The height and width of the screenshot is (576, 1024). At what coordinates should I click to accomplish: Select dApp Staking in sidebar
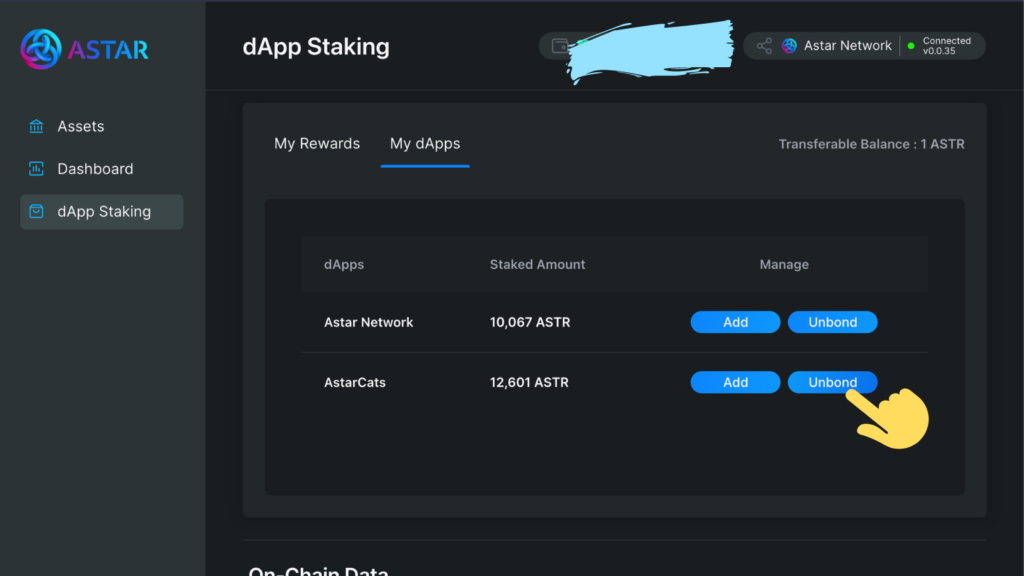click(x=101, y=212)
